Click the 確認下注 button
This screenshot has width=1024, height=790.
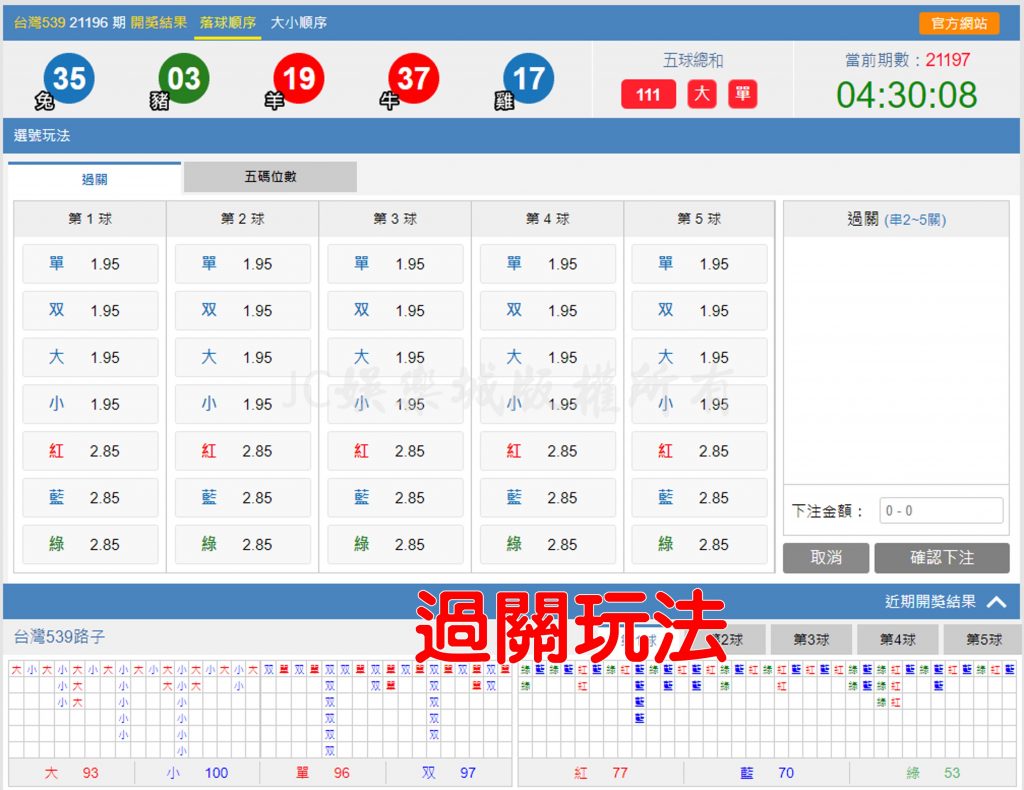[x=942, y=558]
